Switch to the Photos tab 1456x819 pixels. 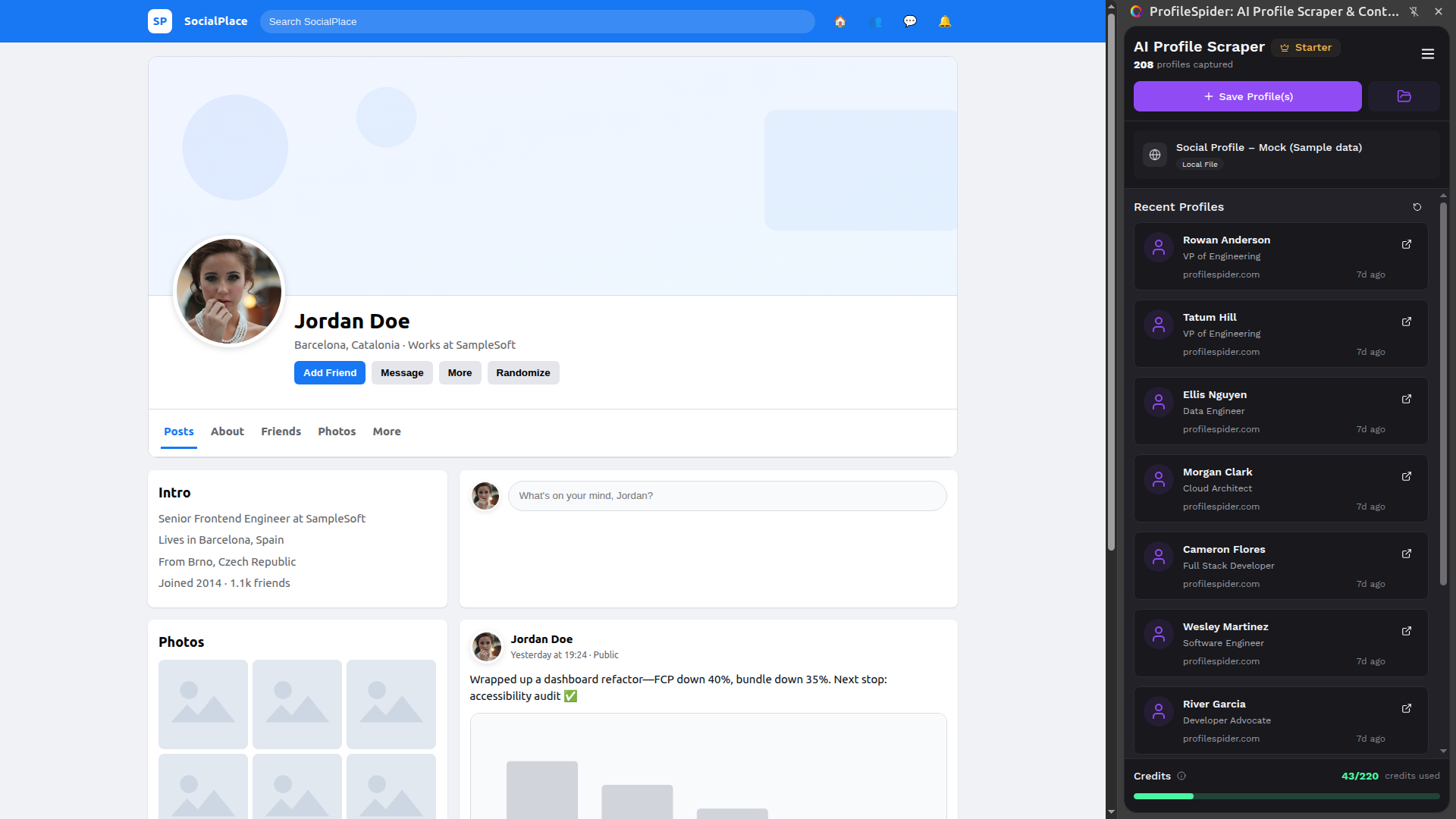337,431
